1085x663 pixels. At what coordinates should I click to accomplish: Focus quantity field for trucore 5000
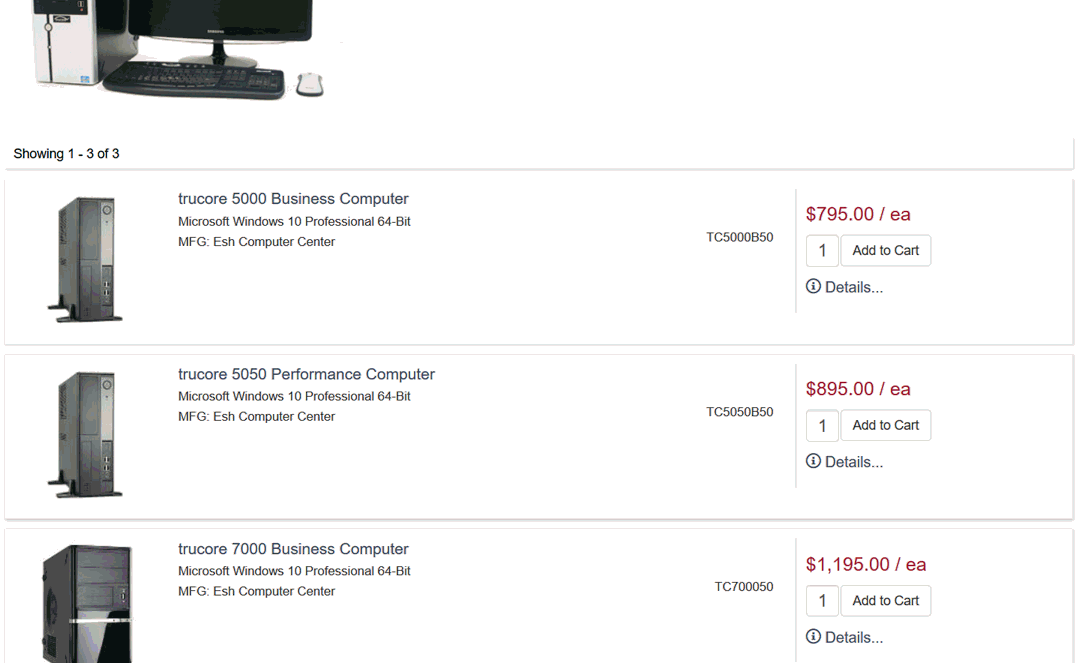[x=822, y=251]
